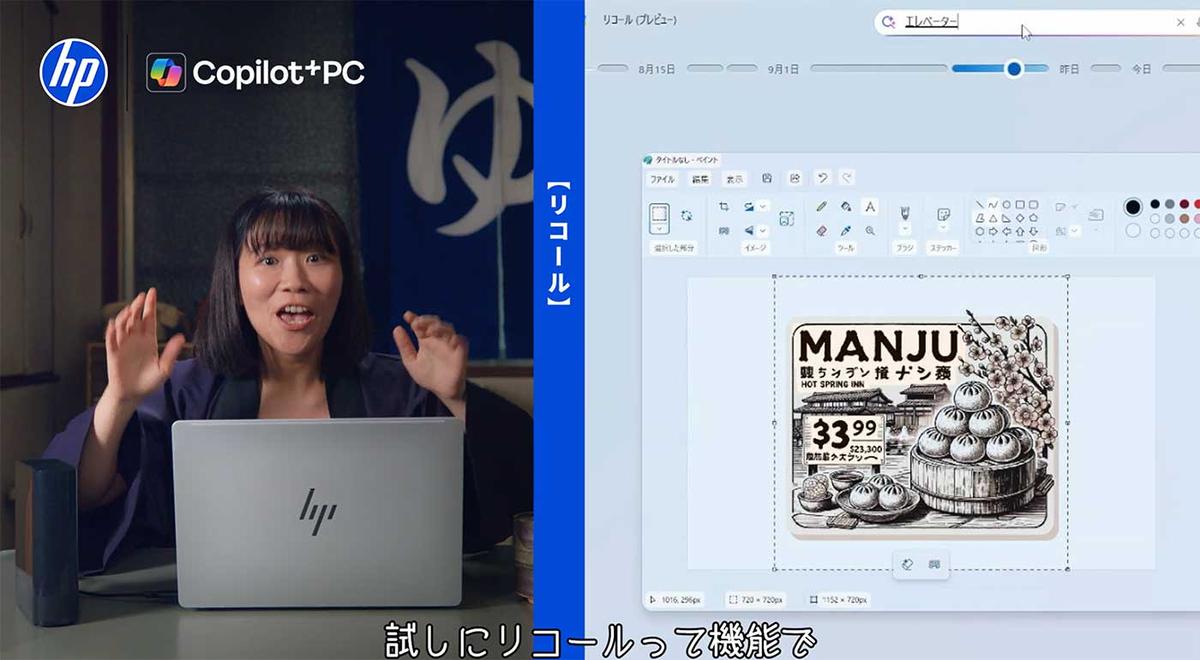Click the Redo arrow in Paint

point(846,178)
